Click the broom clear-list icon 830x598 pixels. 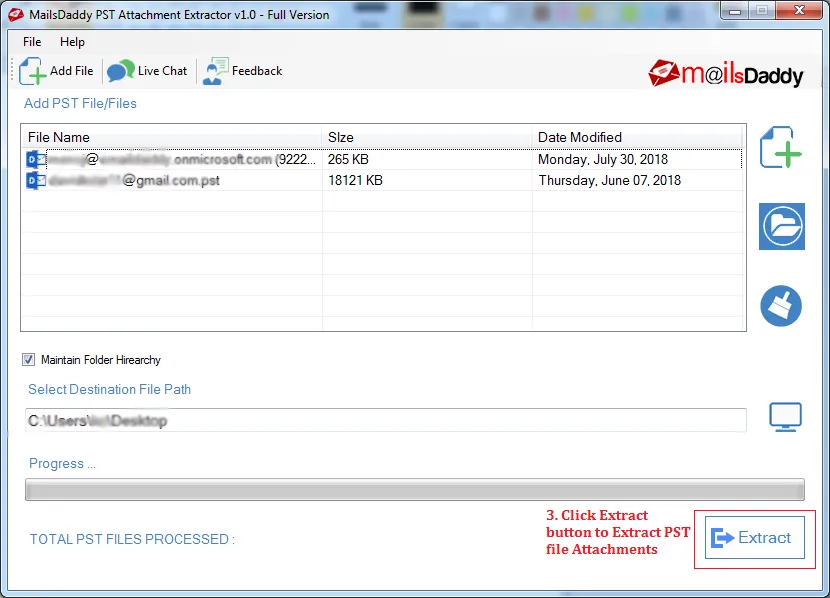(x=781, y=306)
